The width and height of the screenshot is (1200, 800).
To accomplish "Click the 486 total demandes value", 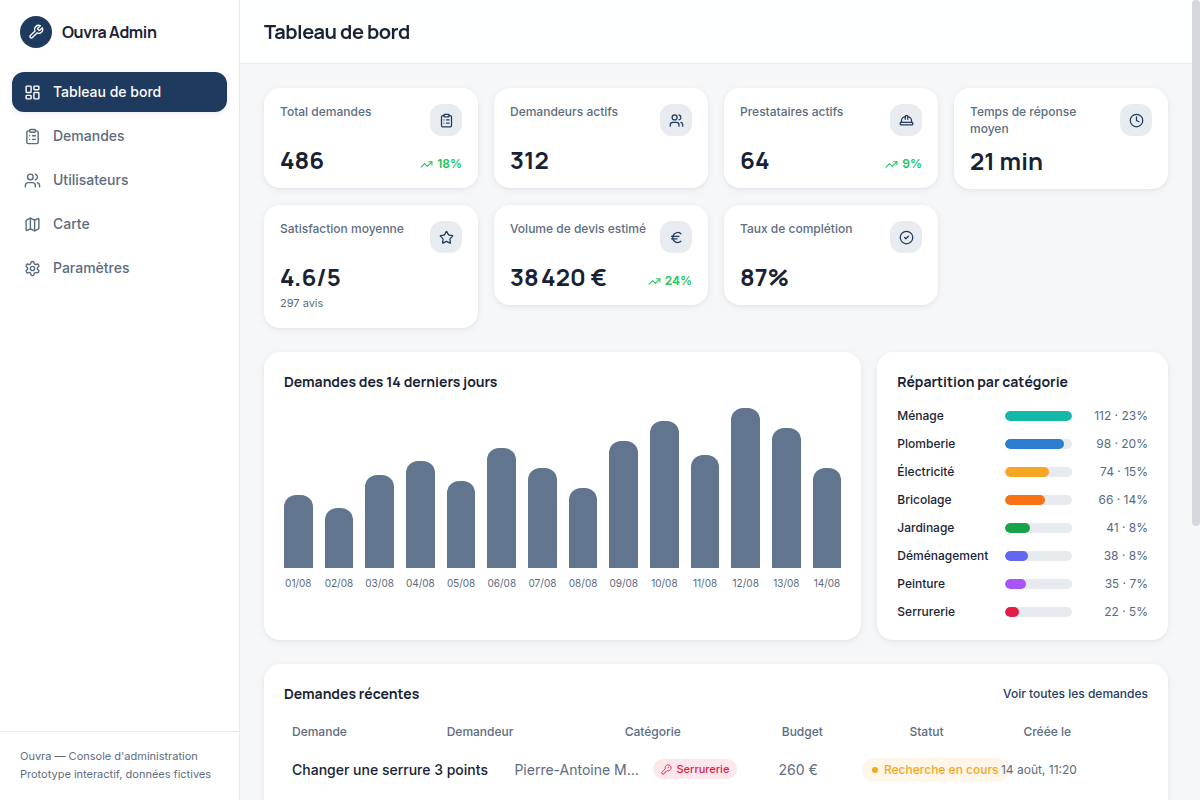I will (x=302, y=161).
